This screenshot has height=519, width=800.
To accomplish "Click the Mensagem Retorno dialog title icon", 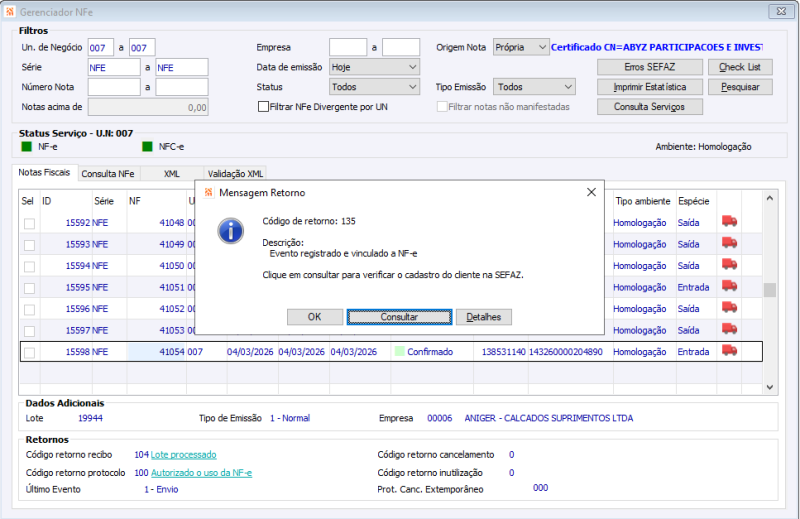I will (209, 192).
